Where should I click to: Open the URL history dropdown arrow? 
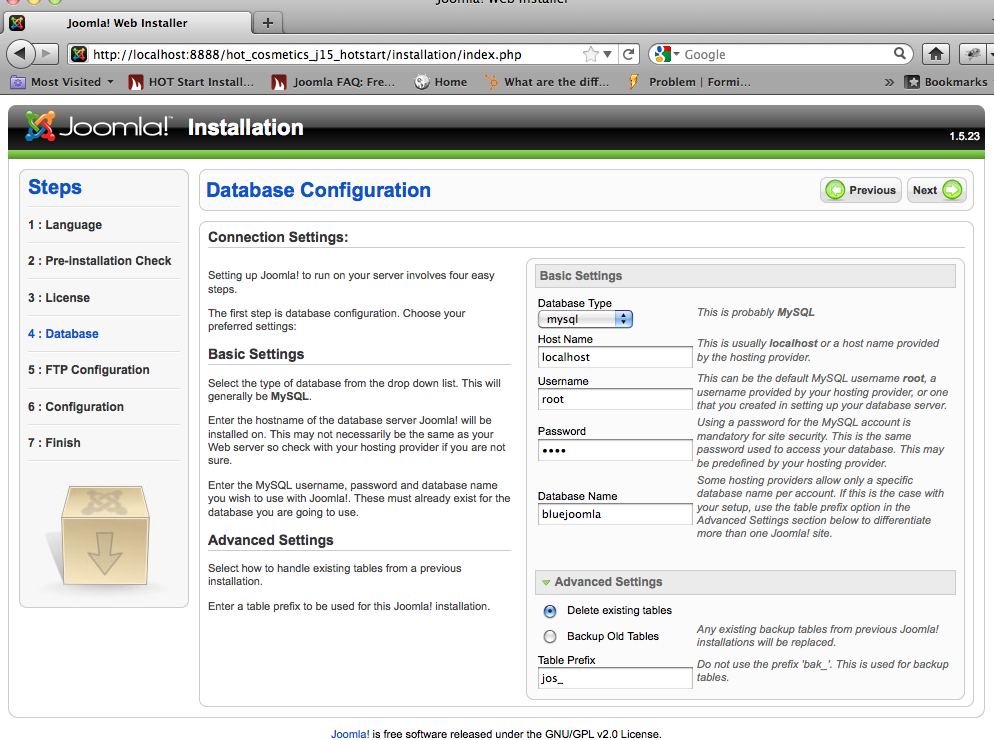[607, 55]
